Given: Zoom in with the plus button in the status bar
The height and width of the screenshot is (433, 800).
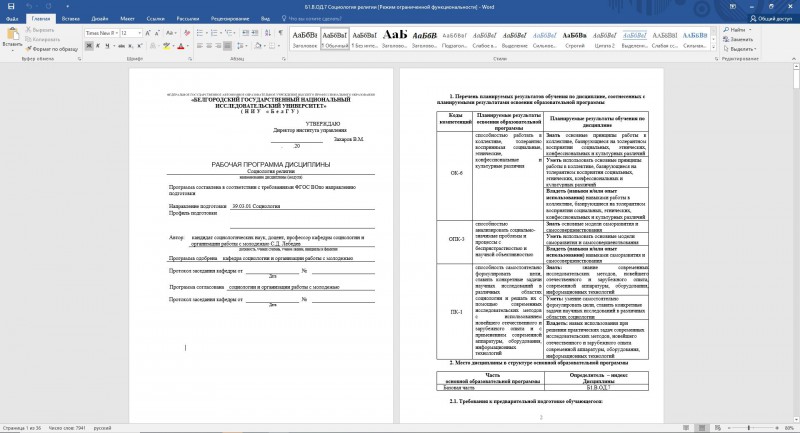Looking at the screenshot, I should pyautogui.click(x=777, y=428).
